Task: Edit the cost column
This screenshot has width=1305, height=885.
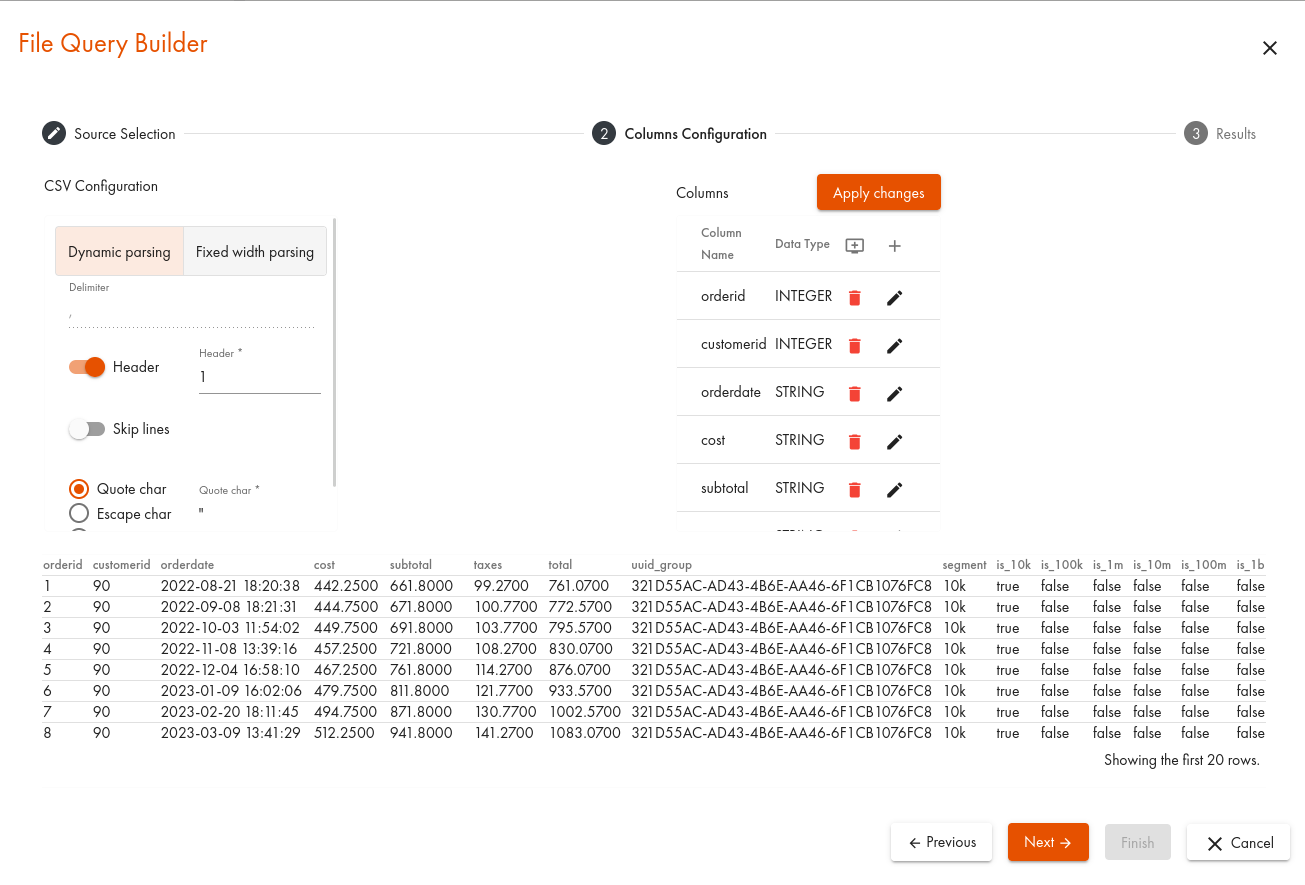Action: [894, 441]
